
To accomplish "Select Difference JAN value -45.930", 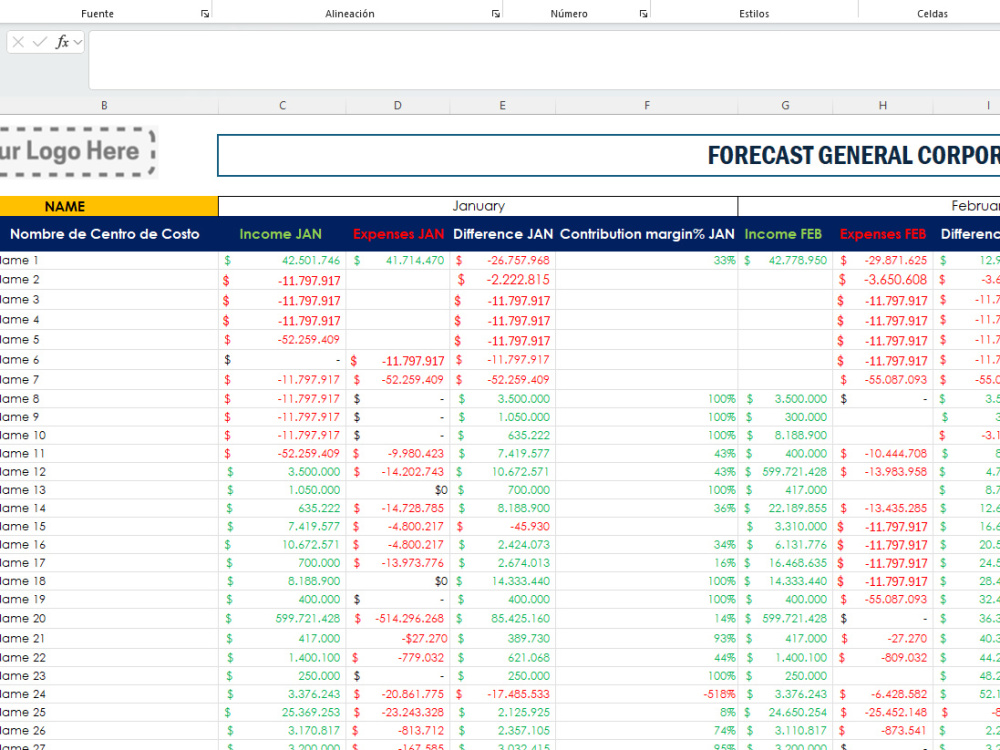I will (x=503, y=526).
